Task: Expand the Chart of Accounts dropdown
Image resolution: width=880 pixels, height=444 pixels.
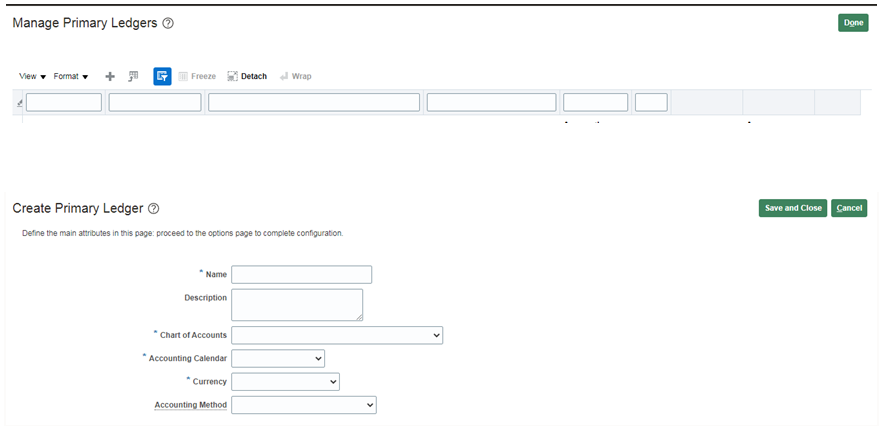Action: (x=337, y=335)
